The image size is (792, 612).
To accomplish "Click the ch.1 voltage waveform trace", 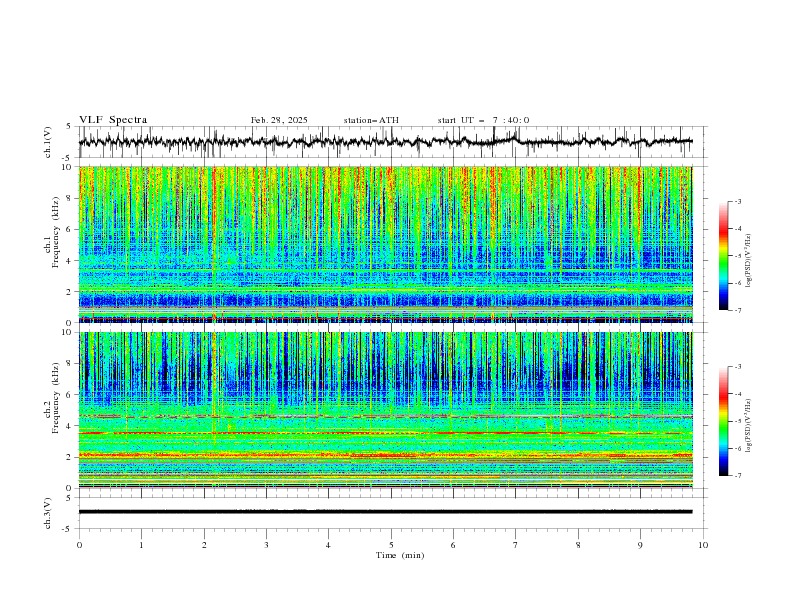I will (x=386, y=142).
